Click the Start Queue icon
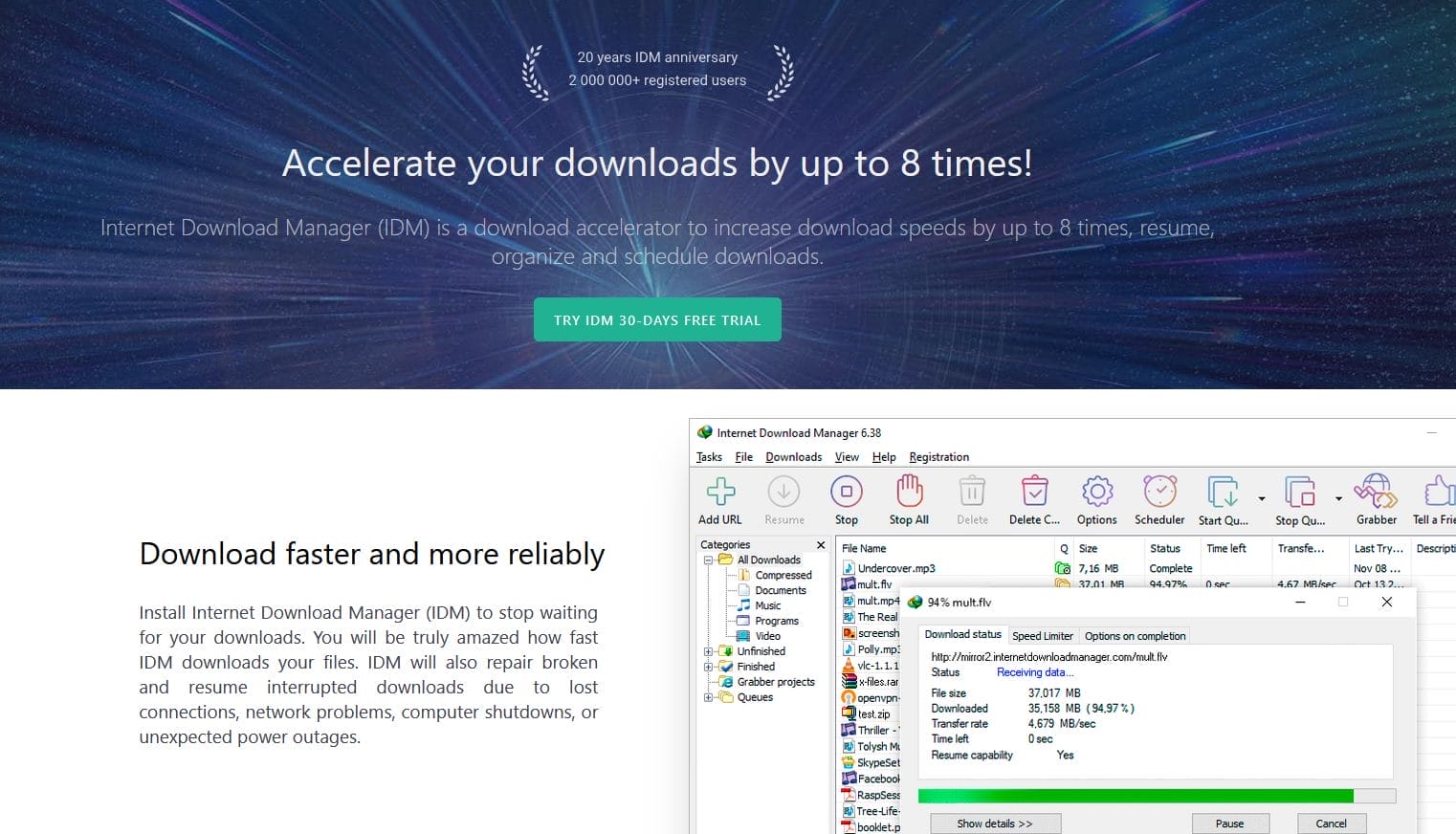The height and width of the screenshot is (834, 1456). pyautogui.click(x=1222, y=493)
